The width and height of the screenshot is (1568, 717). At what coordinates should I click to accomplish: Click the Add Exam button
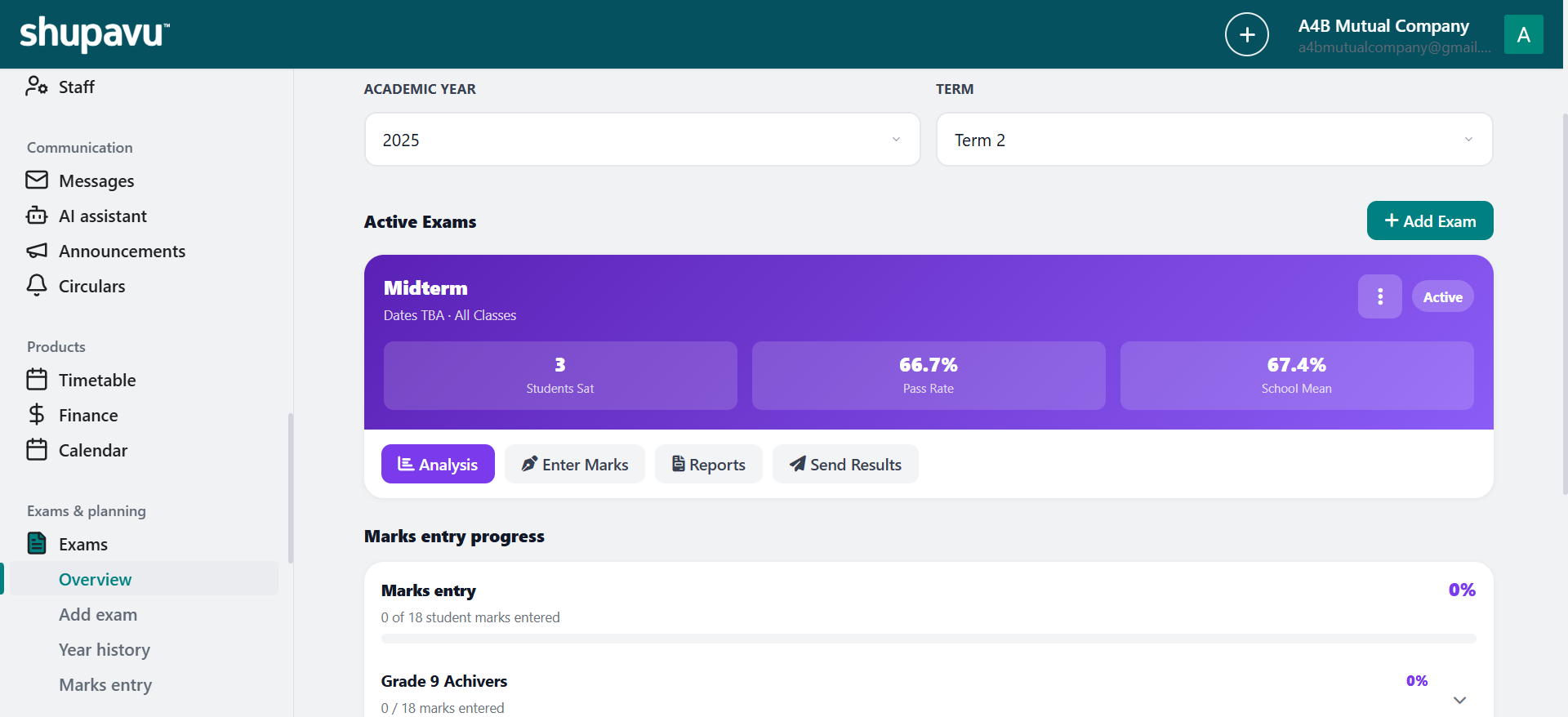1430,220
